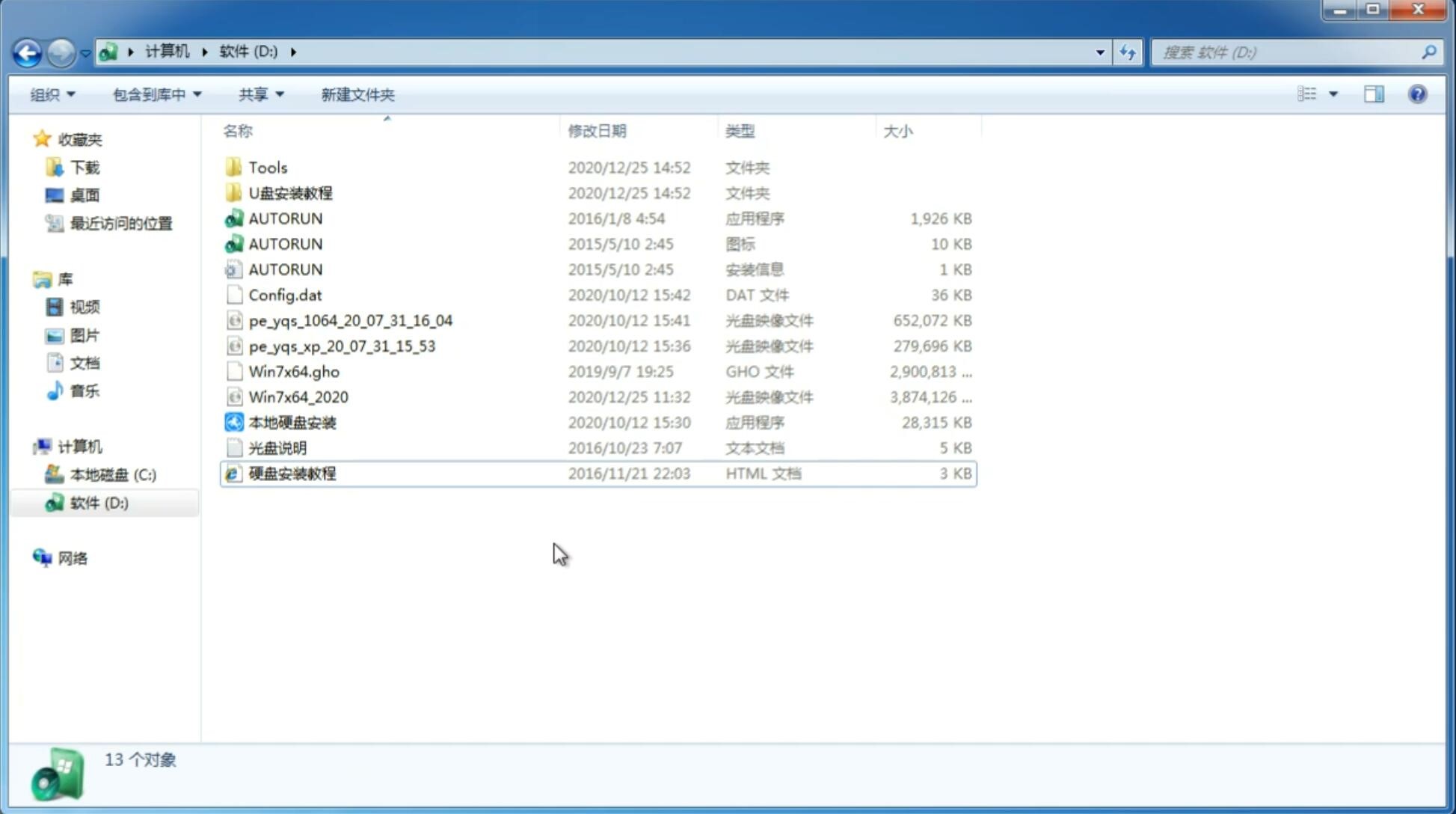Viewport: 1456px width, 814px height.
Task: Open the U盘安装教程 folder
Action: point(290,192)
